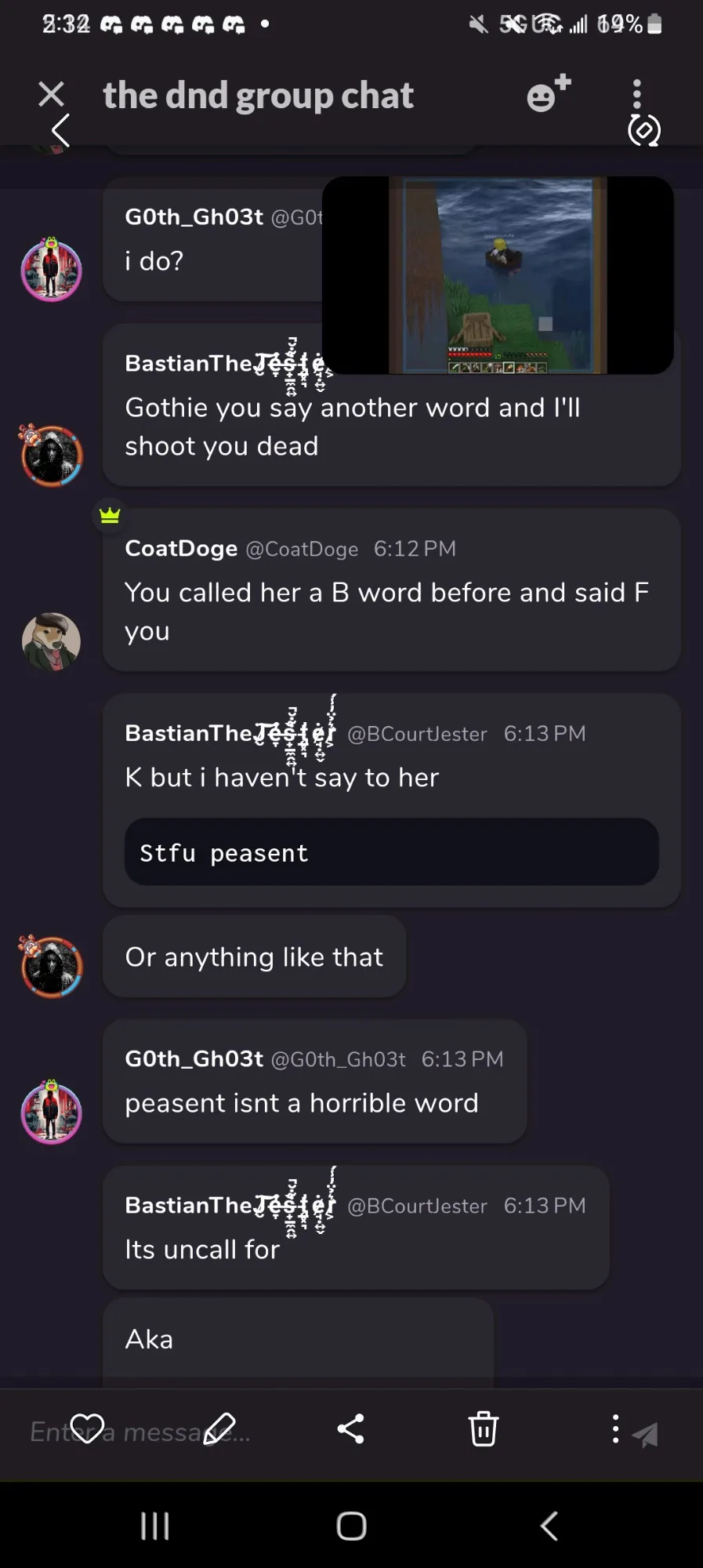703x1568 pixels.
Task: Tap the pencil edit icon
Action: pos(219,1428)
